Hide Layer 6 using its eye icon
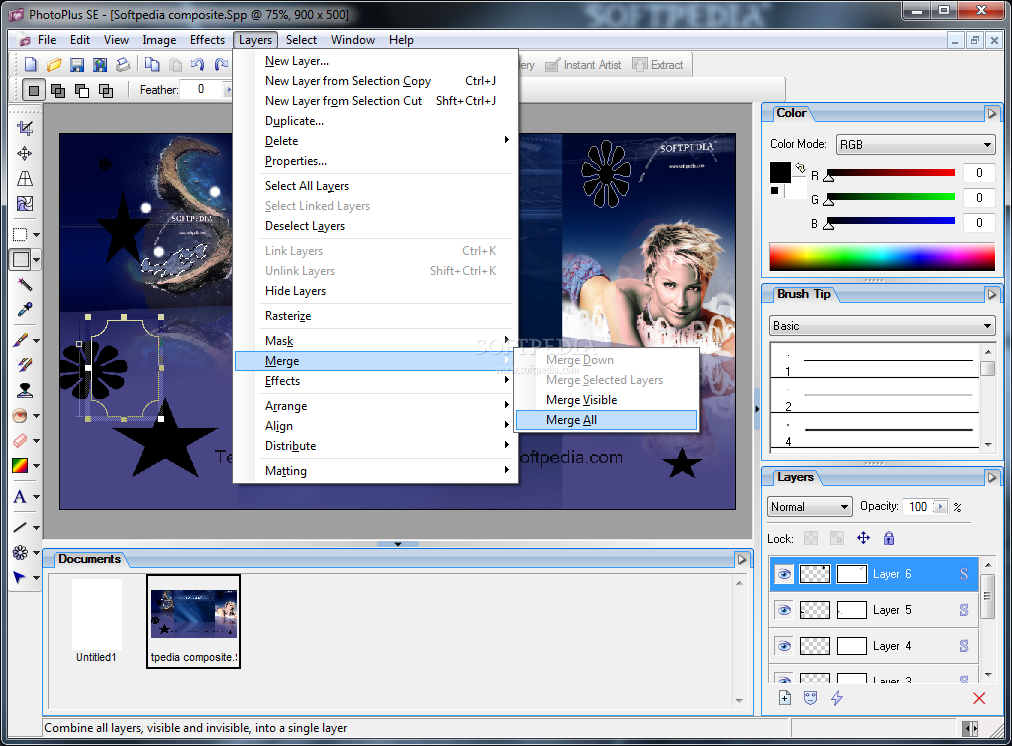The width and height of the screenshot is (1012, 746). tap(784, 574)
